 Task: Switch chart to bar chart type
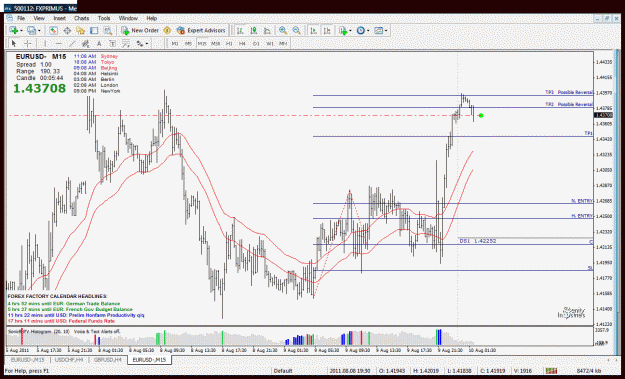tap(240, 30)
